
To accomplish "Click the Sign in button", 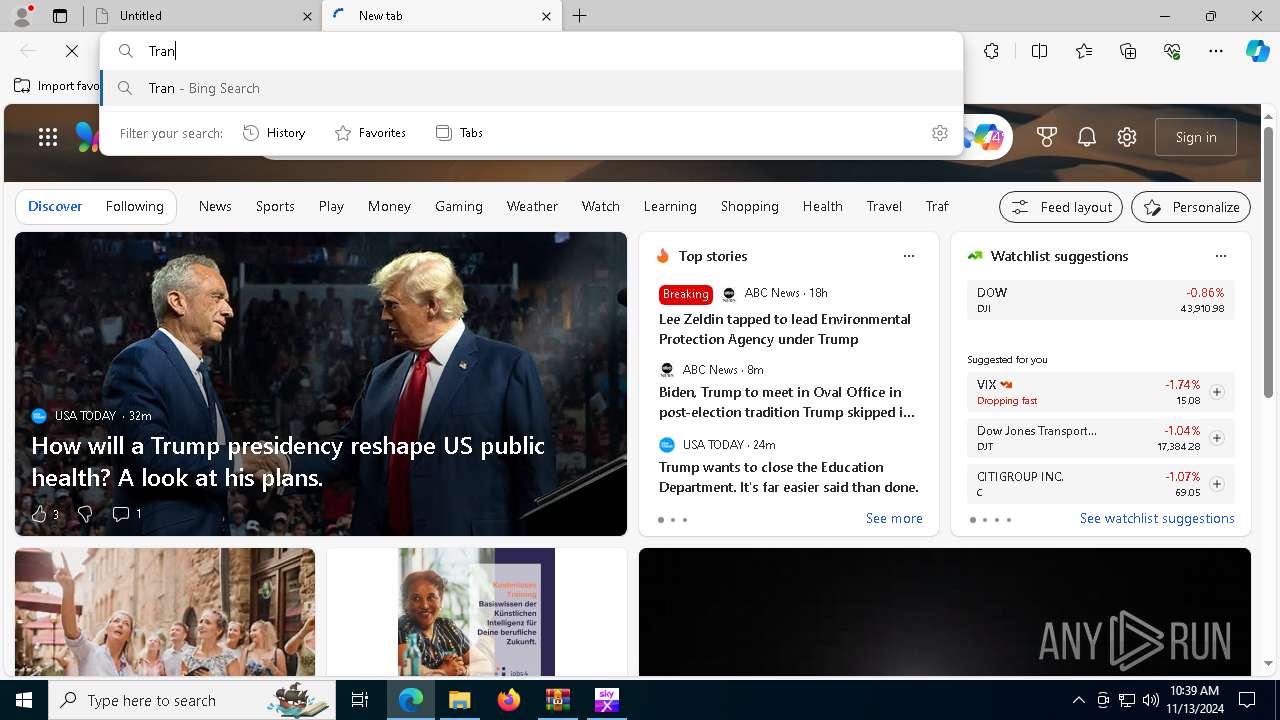I will 1196,137.
